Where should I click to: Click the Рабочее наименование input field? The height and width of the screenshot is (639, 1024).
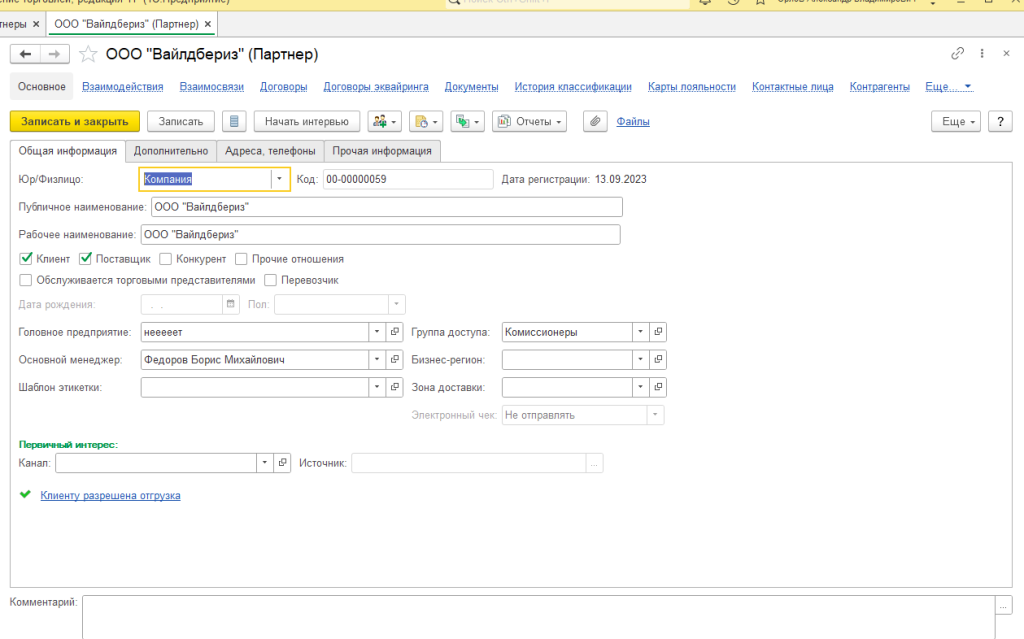(x=380, y=235)
